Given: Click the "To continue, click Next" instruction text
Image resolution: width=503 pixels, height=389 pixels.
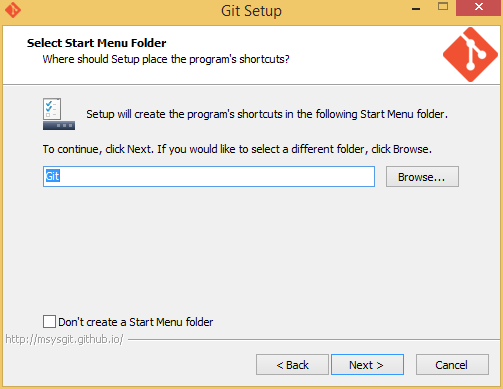Looking at the screenshot, I should [237, 149].
